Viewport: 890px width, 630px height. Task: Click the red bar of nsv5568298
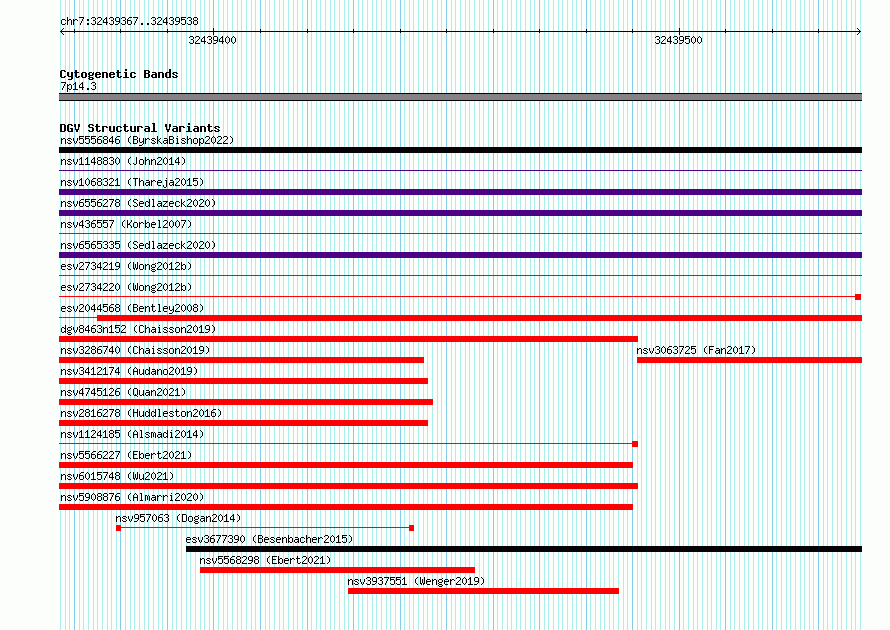pos(337,570)
